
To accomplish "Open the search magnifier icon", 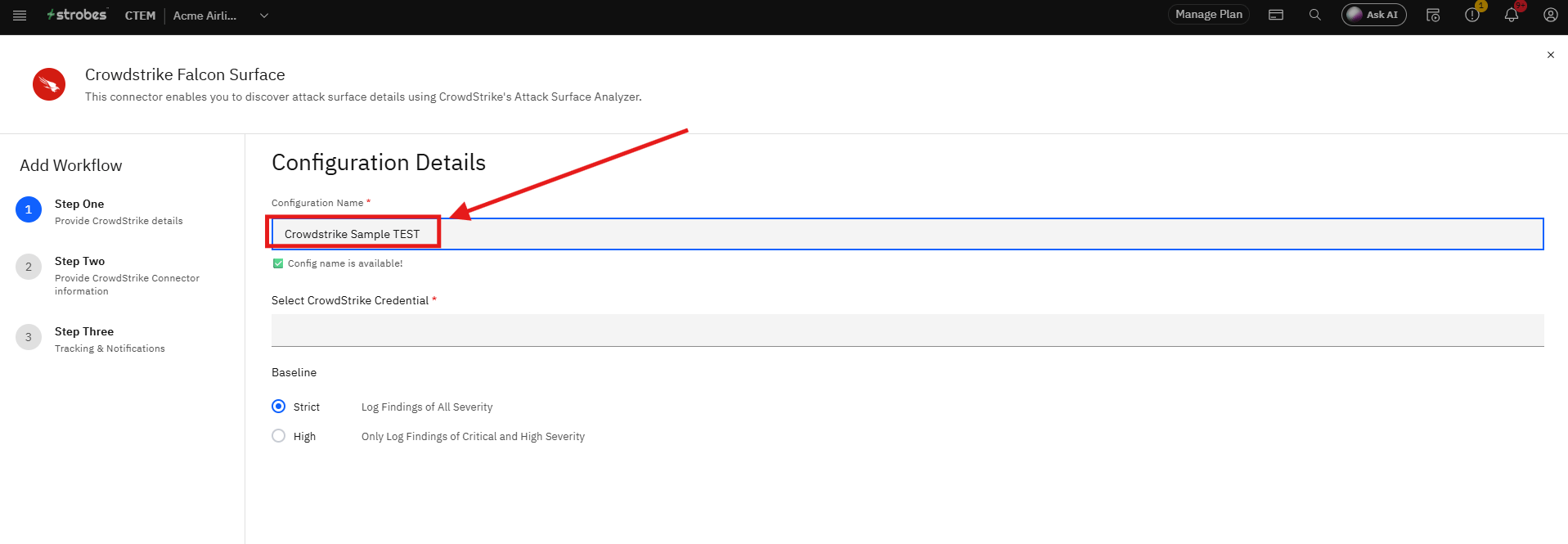I will [x=1314, y=15].
